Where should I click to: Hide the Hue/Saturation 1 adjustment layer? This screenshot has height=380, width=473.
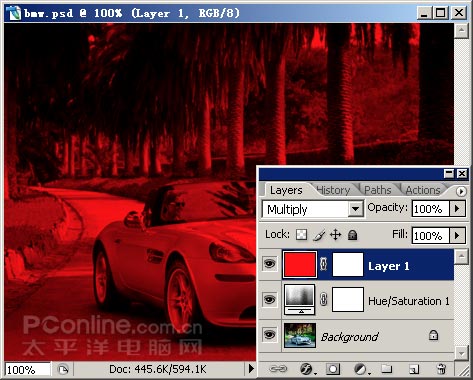270,299
